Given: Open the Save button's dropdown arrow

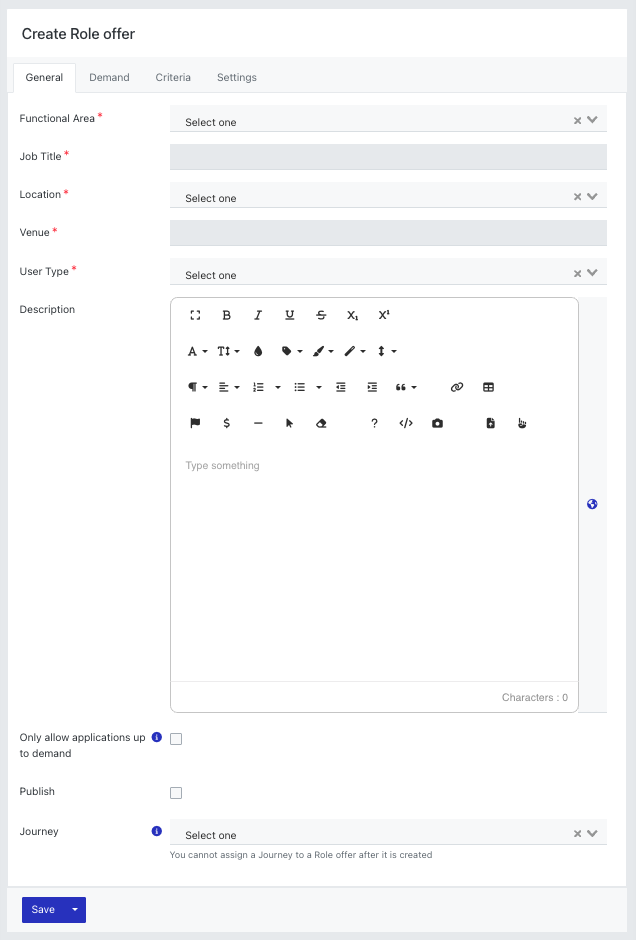Looking at the screenshot, I should (x=75, y=909).
